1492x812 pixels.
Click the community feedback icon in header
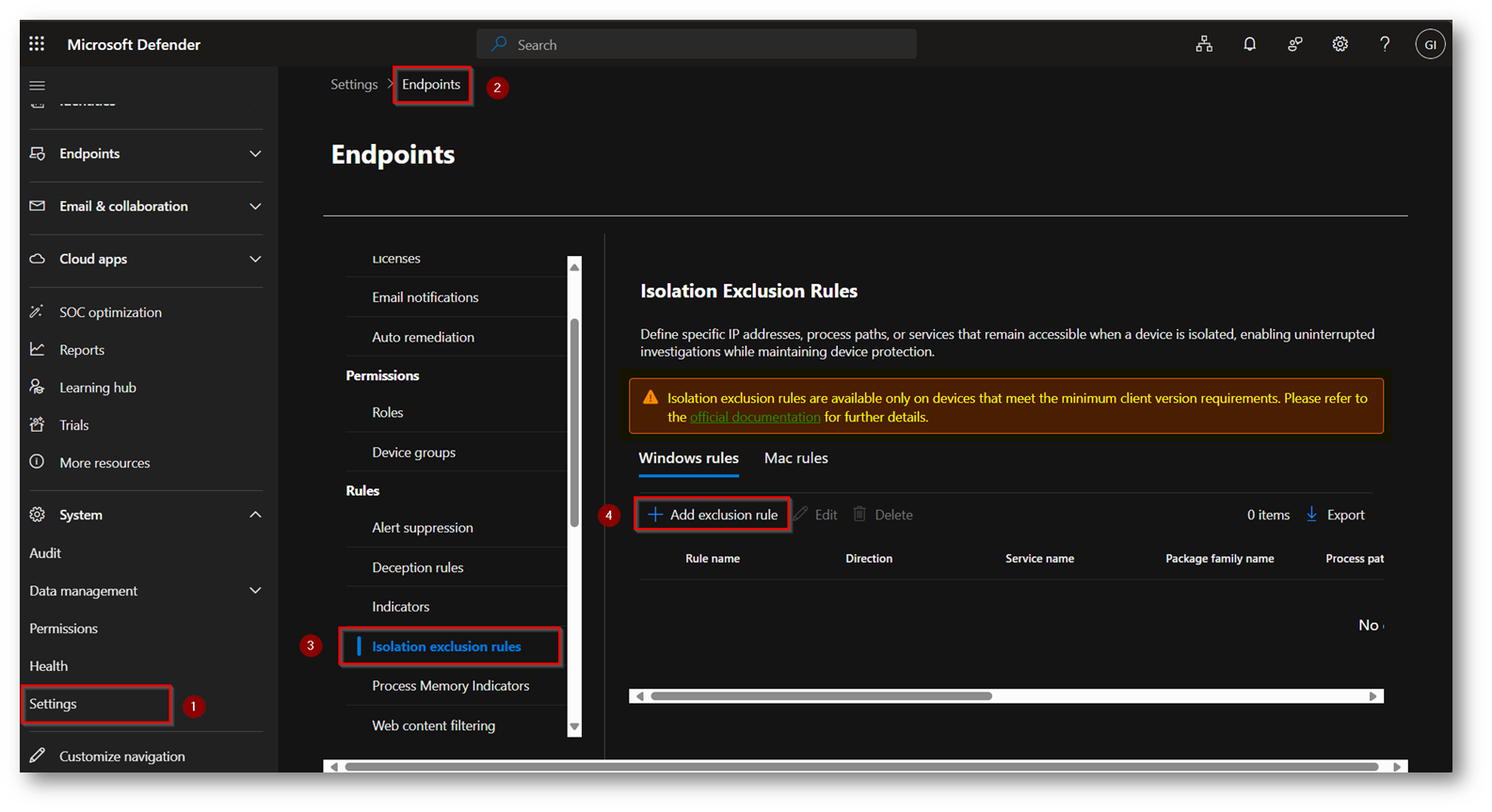point(1295,44)
